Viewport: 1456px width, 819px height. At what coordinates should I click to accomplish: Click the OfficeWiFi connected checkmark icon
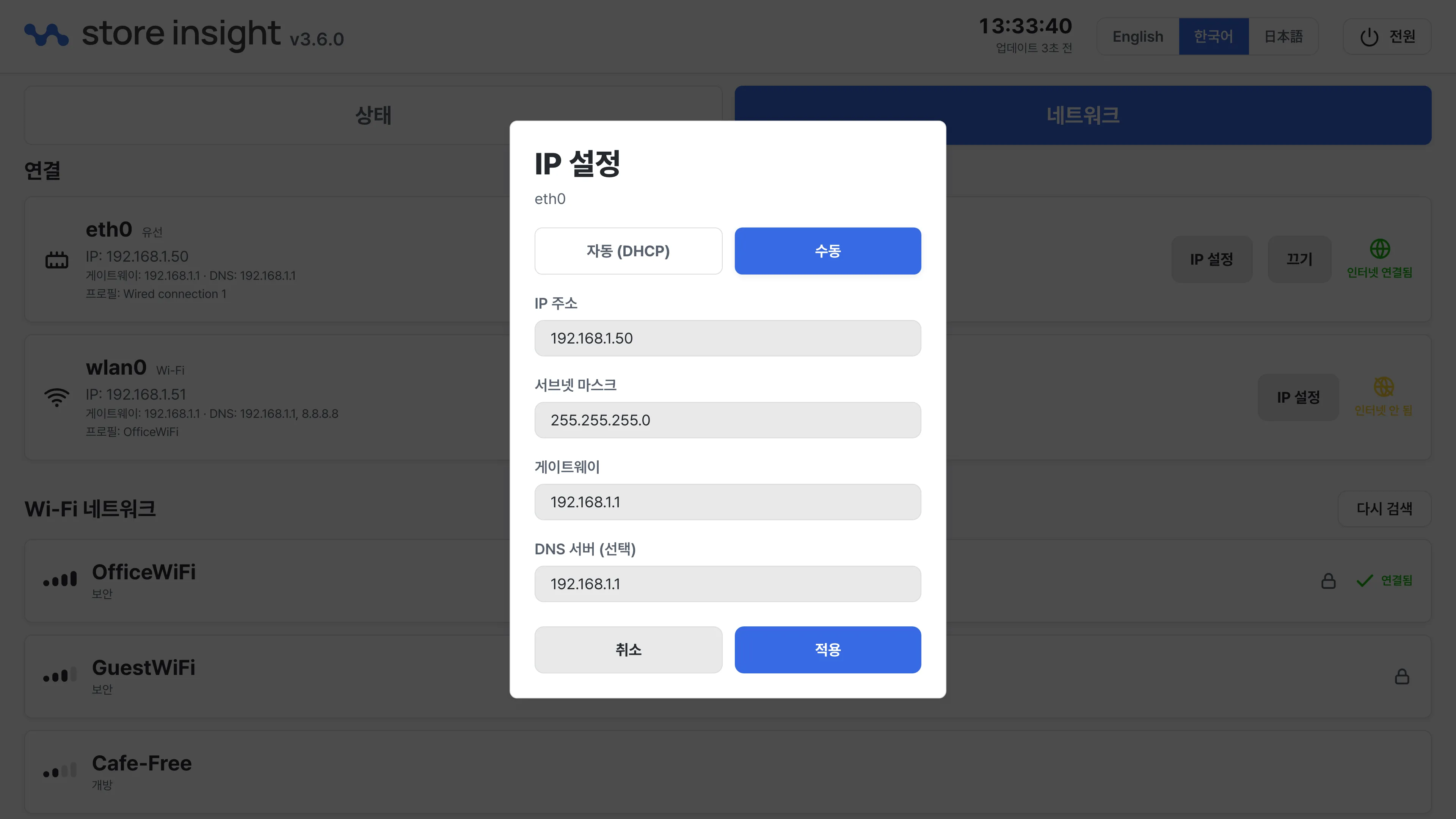(1365, 581)
